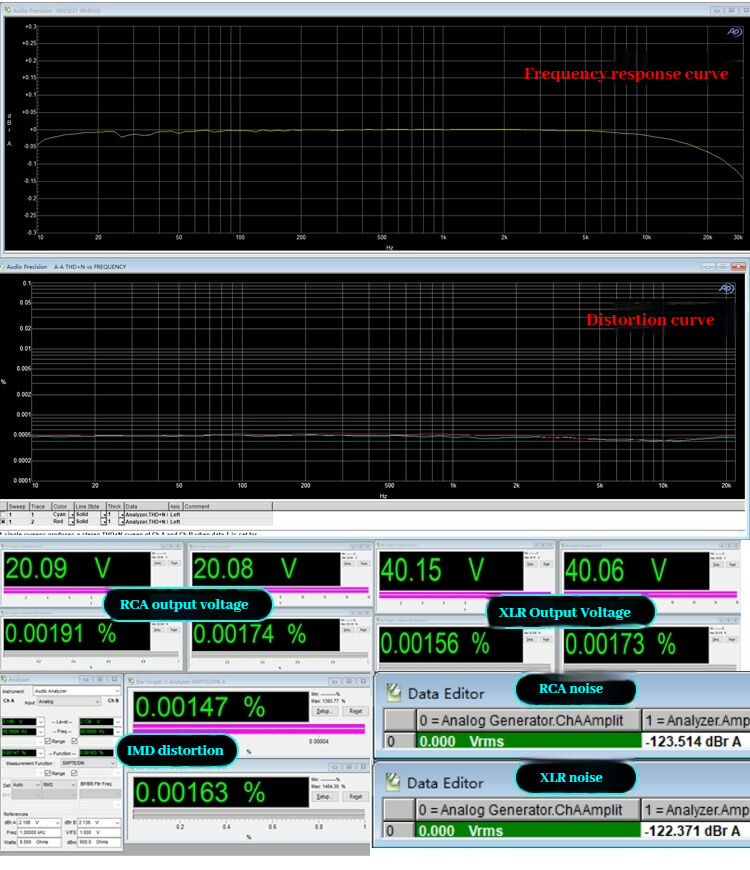
Task: Click the Analyzer panel title bar icon
Action: (4, 679)
